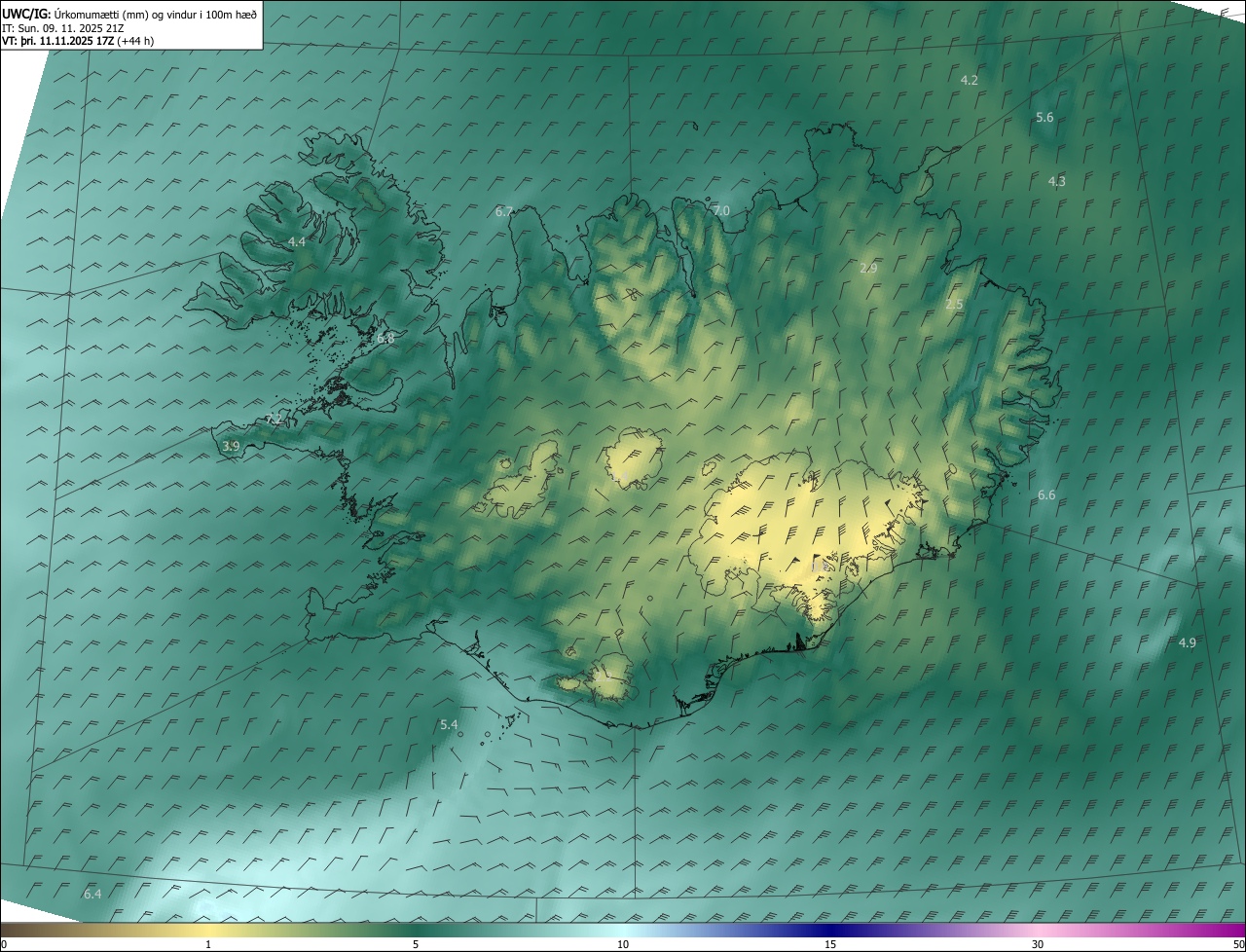
Task: Click the 4.9 value label on the map
Action: pyautogui.click(x=1188, y=642)
